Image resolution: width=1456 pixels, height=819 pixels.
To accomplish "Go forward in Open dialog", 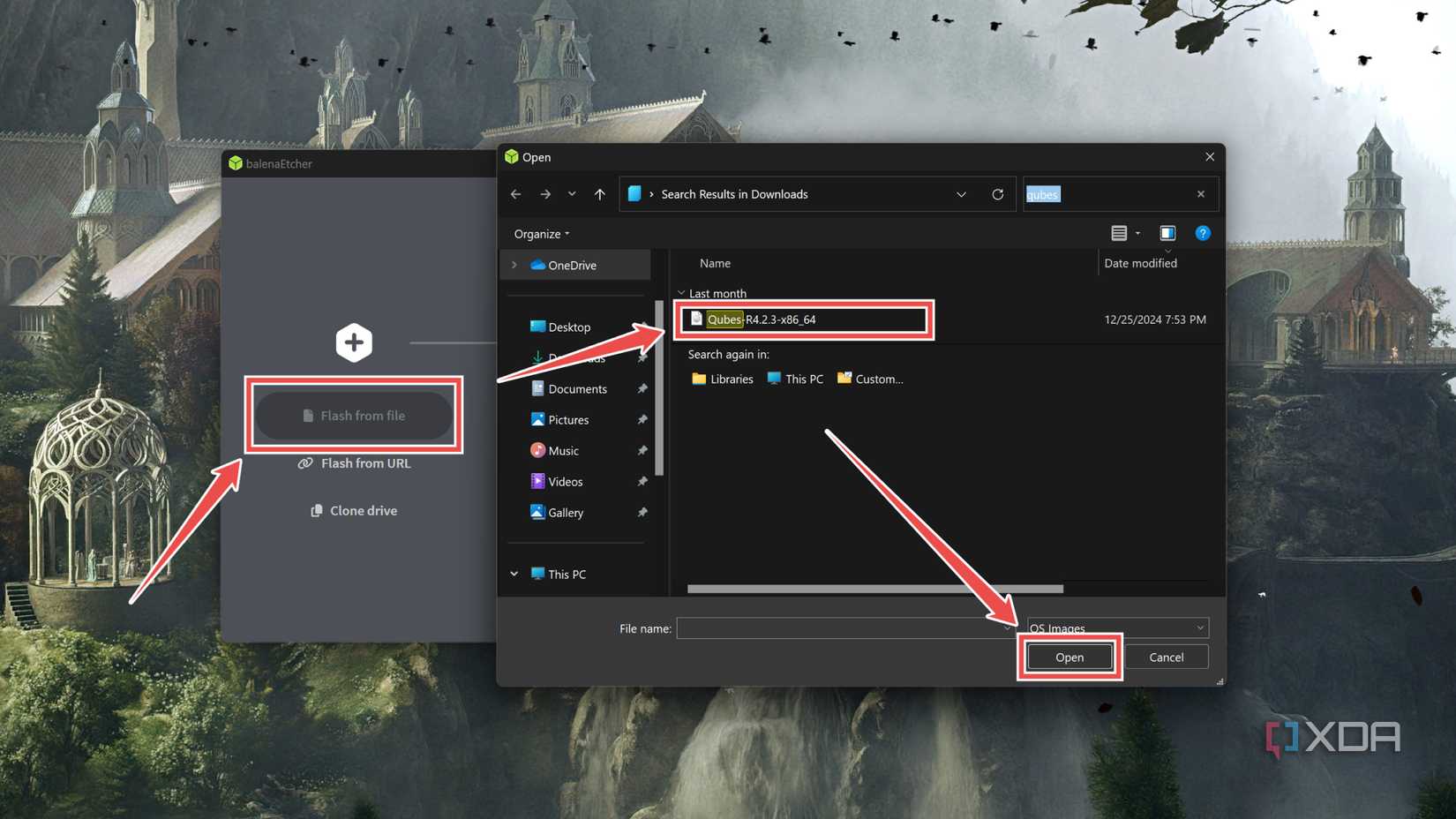I will [x=545, y=194].
